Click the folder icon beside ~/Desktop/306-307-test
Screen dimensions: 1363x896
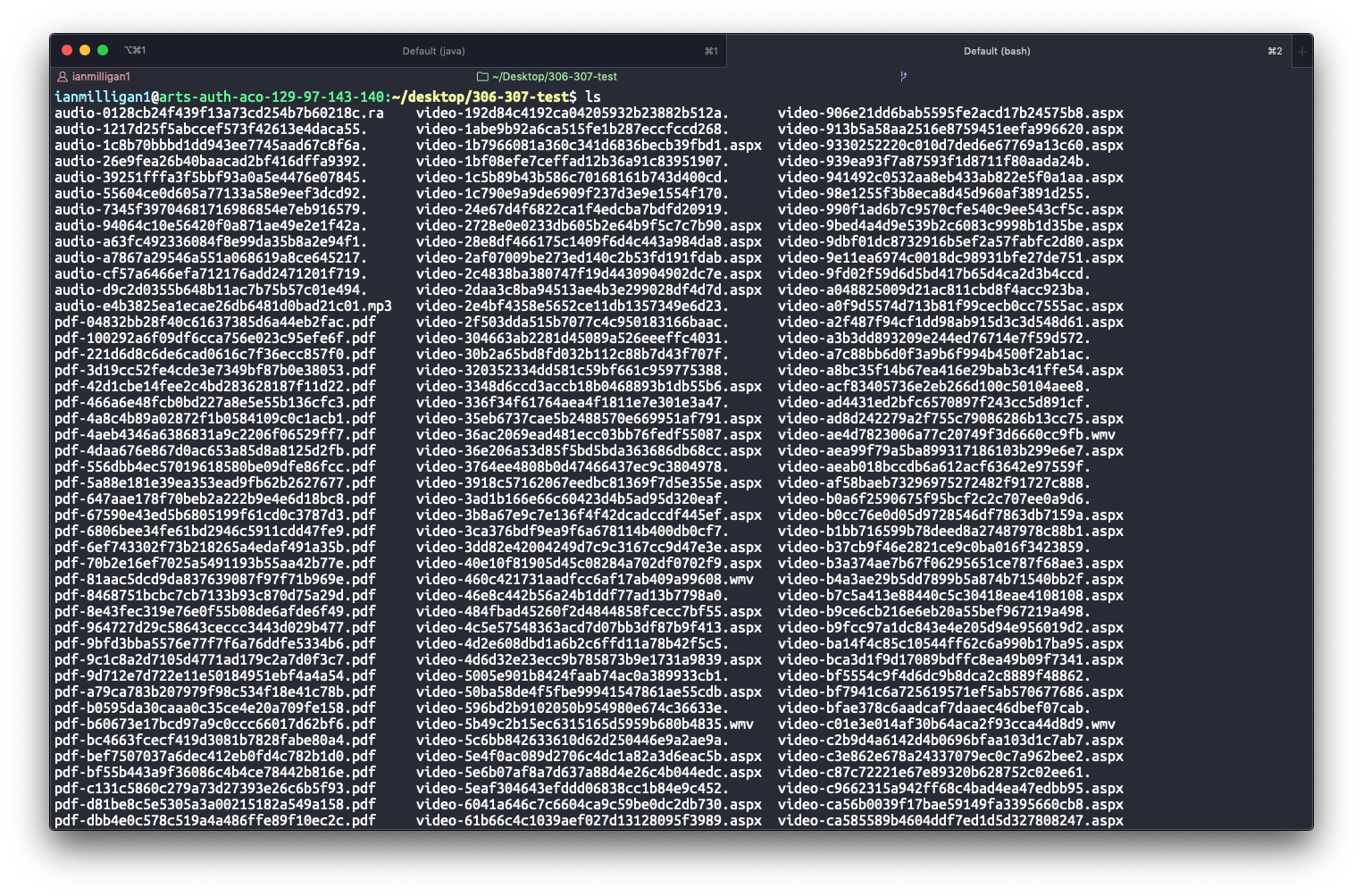482,77
